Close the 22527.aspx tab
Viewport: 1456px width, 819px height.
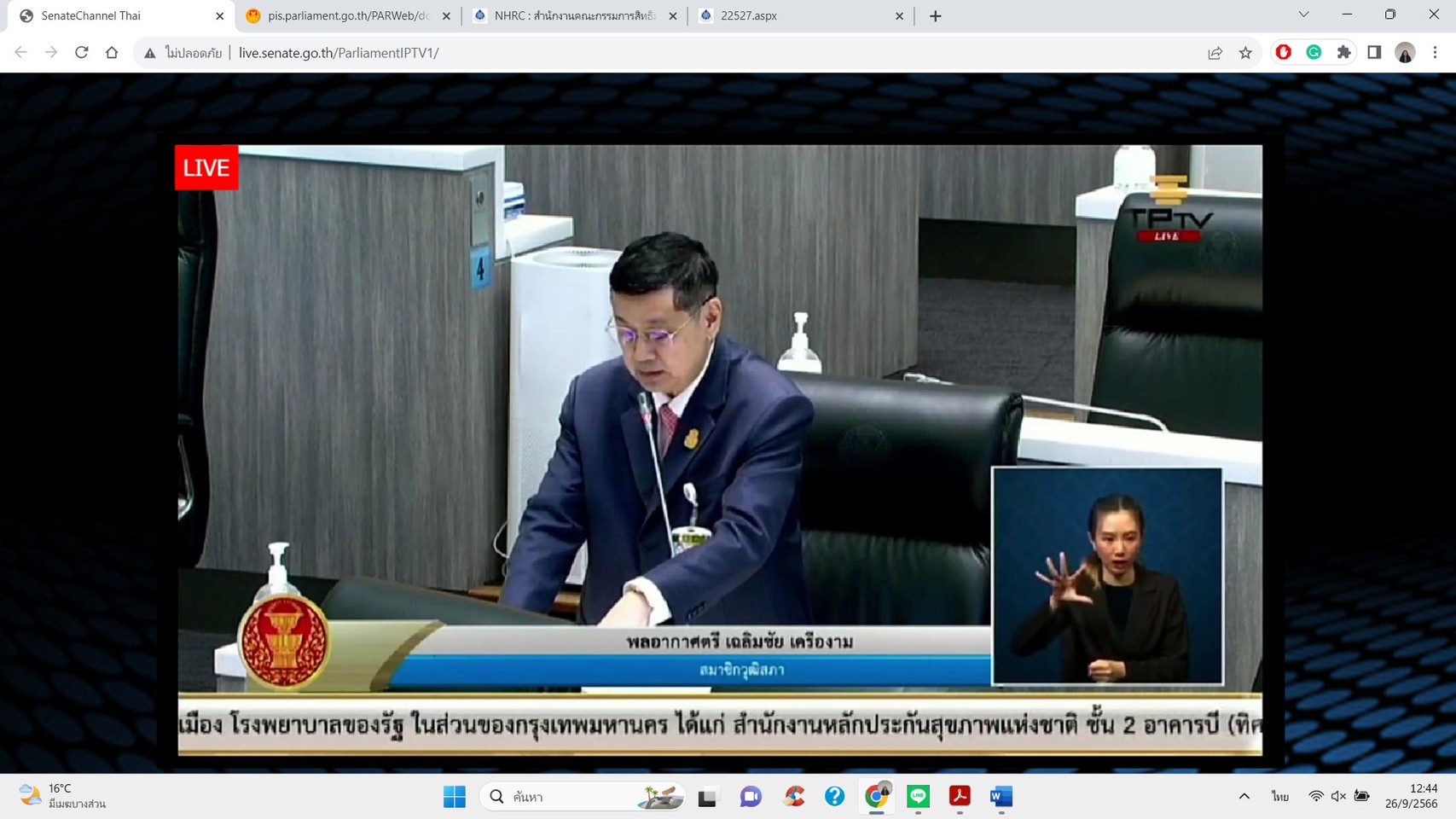[899, 16]
